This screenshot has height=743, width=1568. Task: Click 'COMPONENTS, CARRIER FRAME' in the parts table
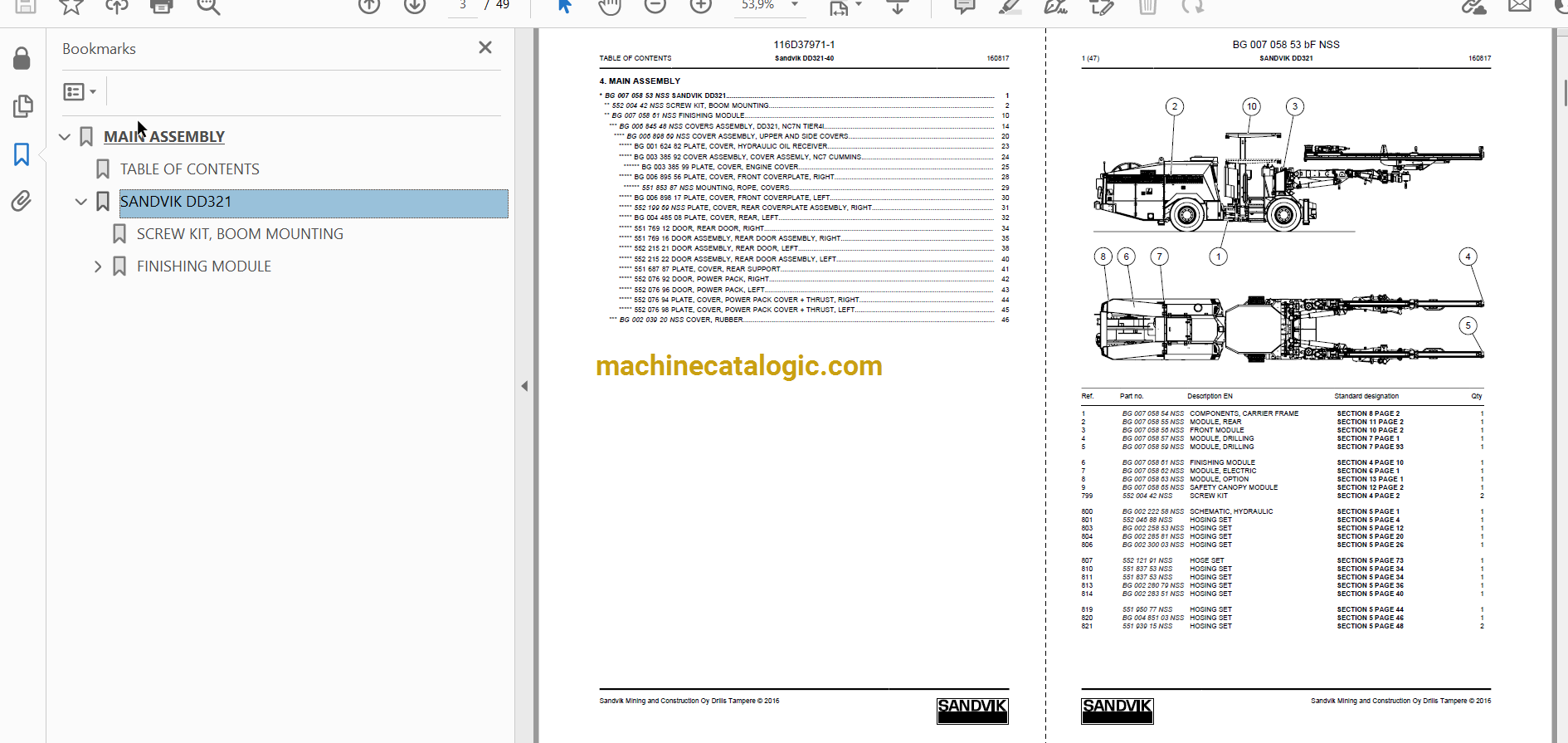pyautogui.click(x=1244, y=413)
